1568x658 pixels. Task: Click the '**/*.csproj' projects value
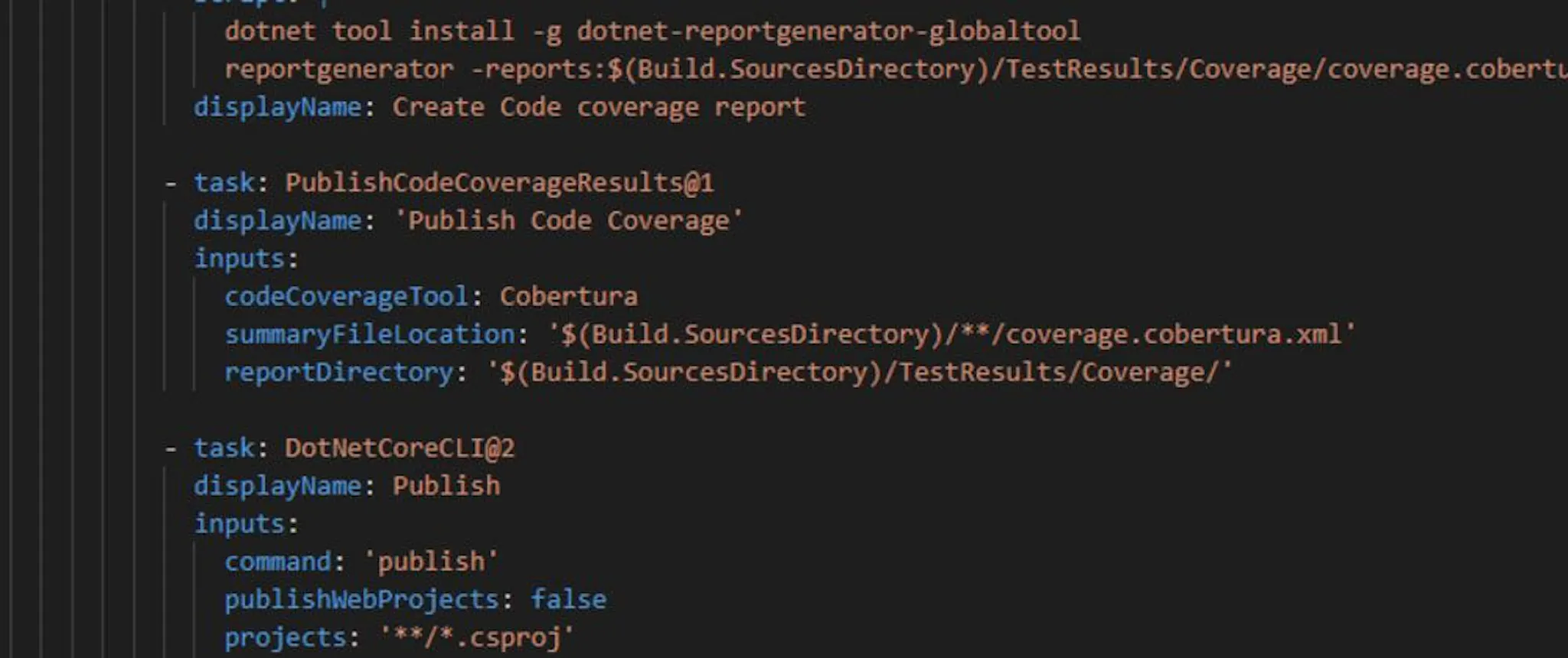point(476,637)
